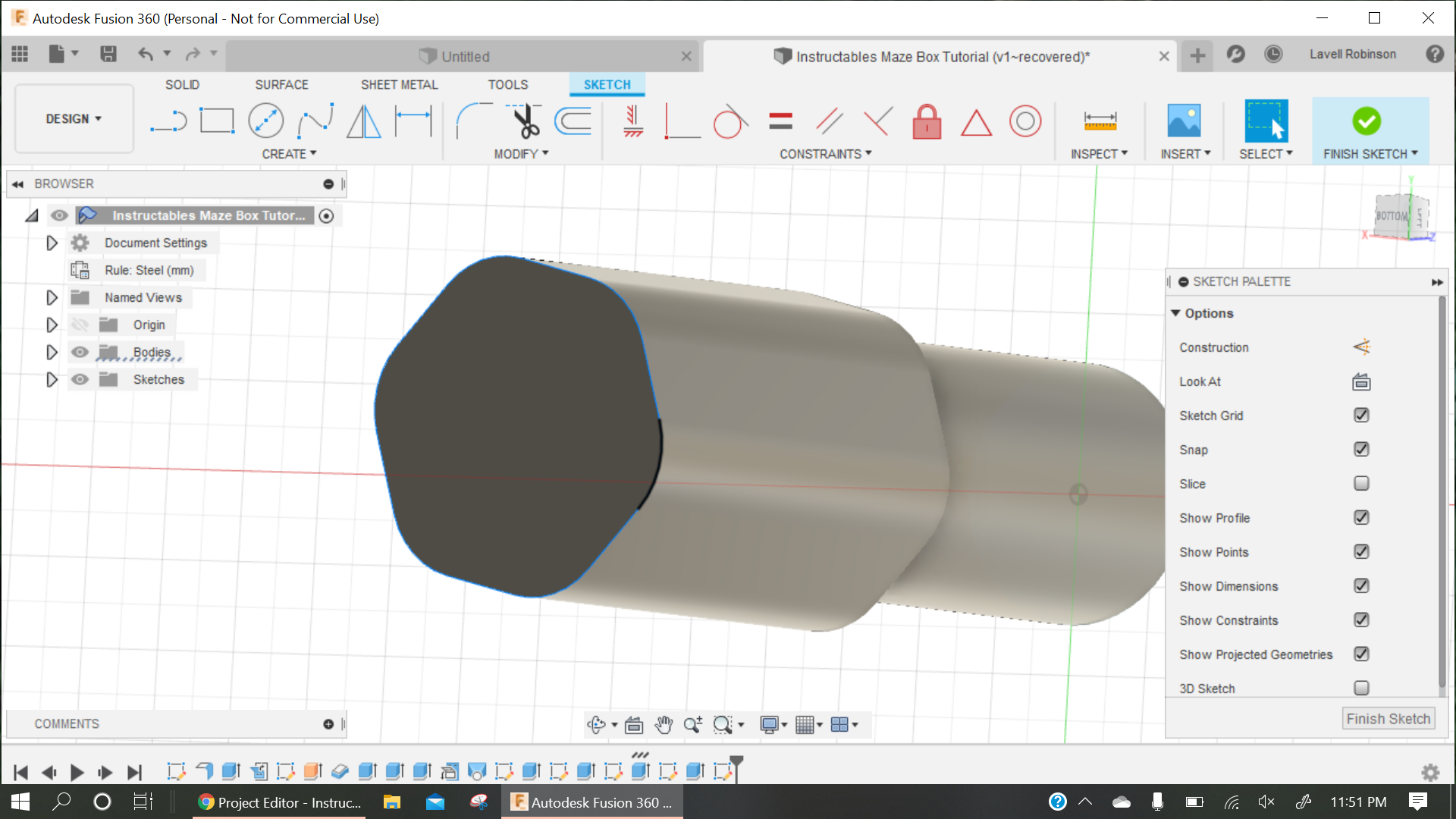This screenshot has width=1456, height=819.
Task: Activate the Offset tool
Action: (573, 121)
